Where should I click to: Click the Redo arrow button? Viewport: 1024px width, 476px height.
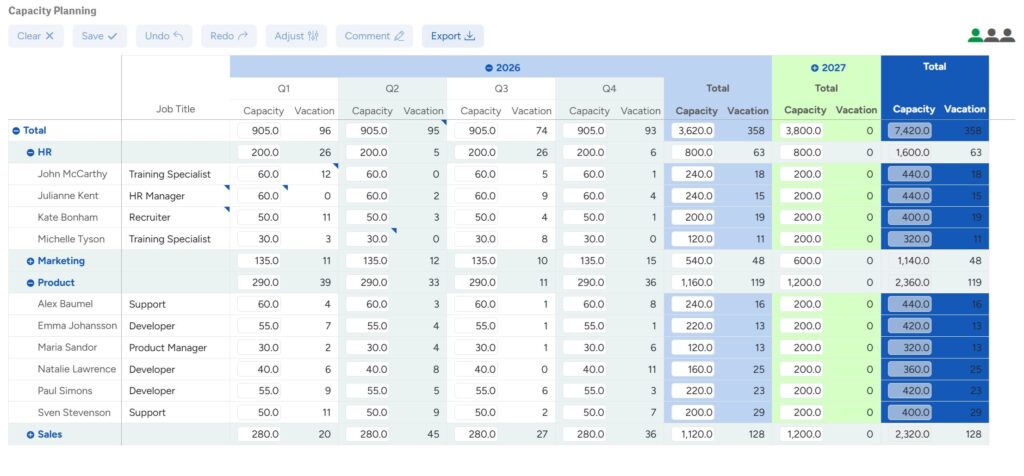coord(229,36)
